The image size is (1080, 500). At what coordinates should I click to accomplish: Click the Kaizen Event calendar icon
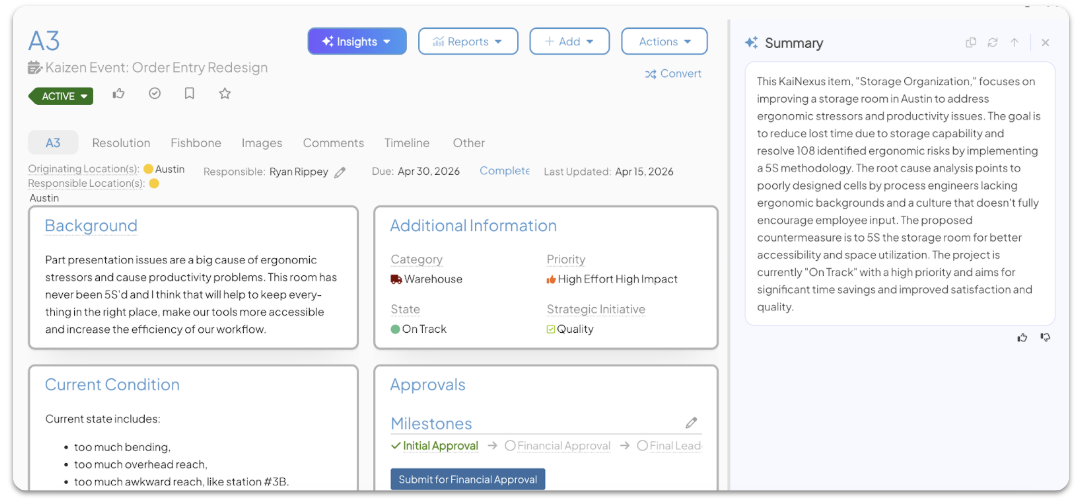tap(35, 67)
